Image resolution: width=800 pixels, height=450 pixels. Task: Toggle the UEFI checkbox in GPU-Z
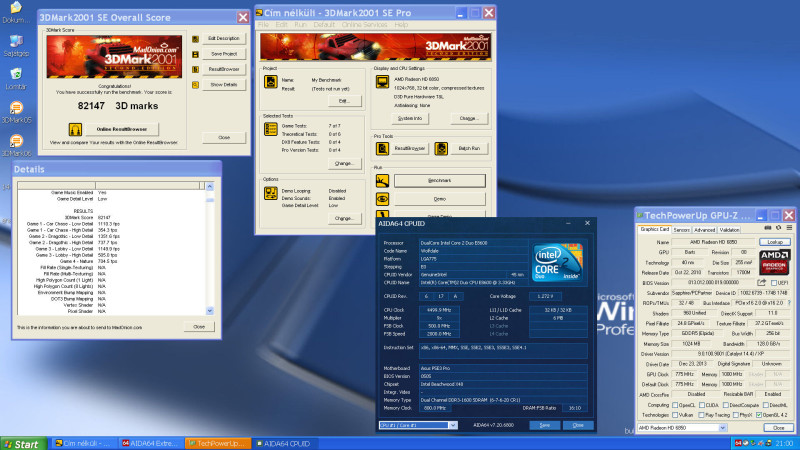(x=774, y=283)
